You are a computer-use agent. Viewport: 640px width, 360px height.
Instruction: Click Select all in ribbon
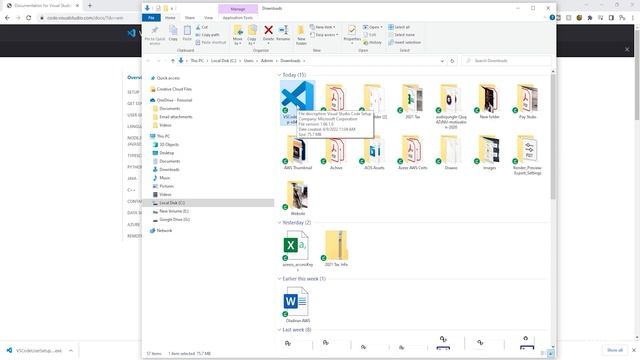(x=399, y=27)
